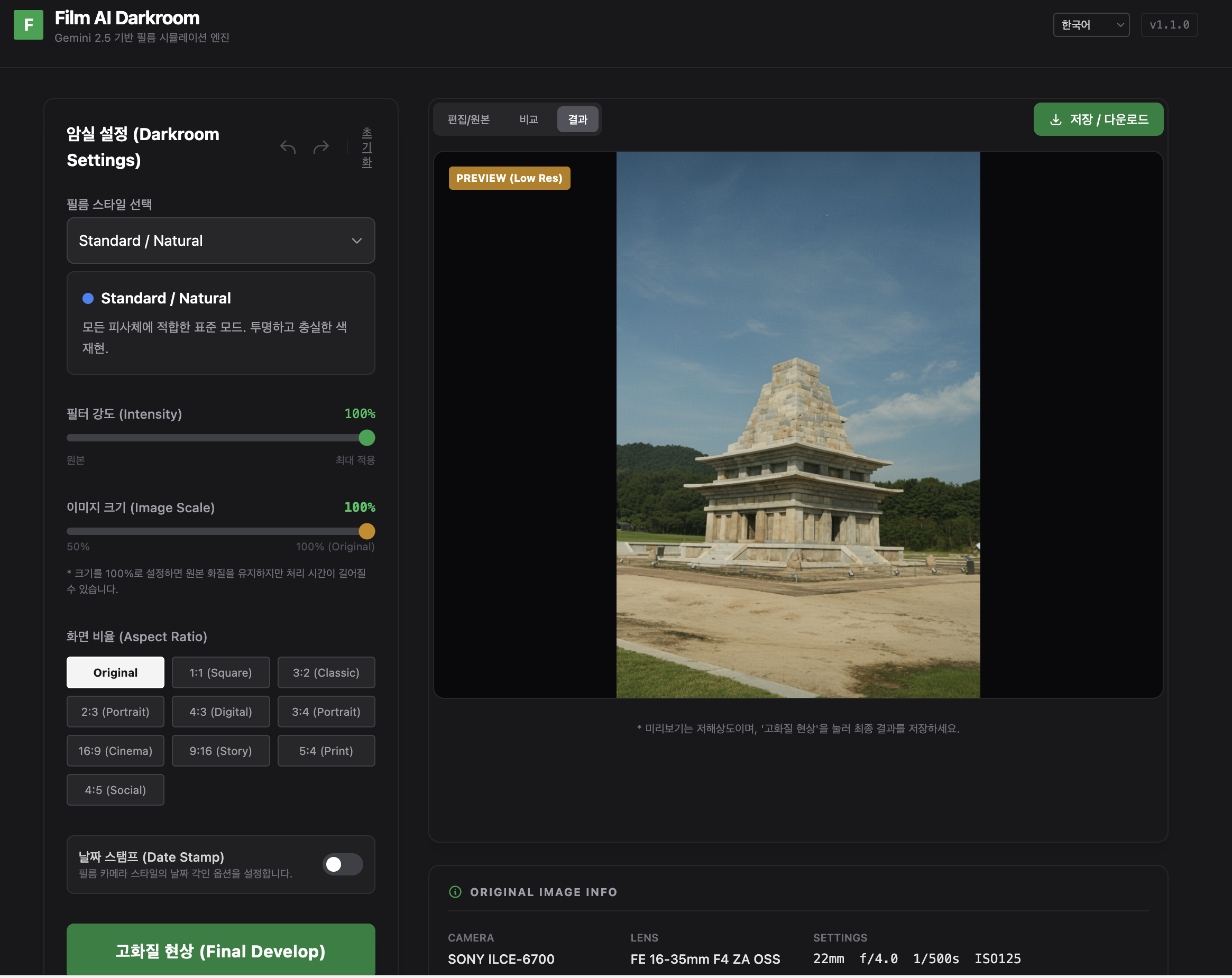Click the blue dot beside Standard / Natural
Image resolution: width=1232 pixels, height=978 pixels.
click(x=88, y=298)
